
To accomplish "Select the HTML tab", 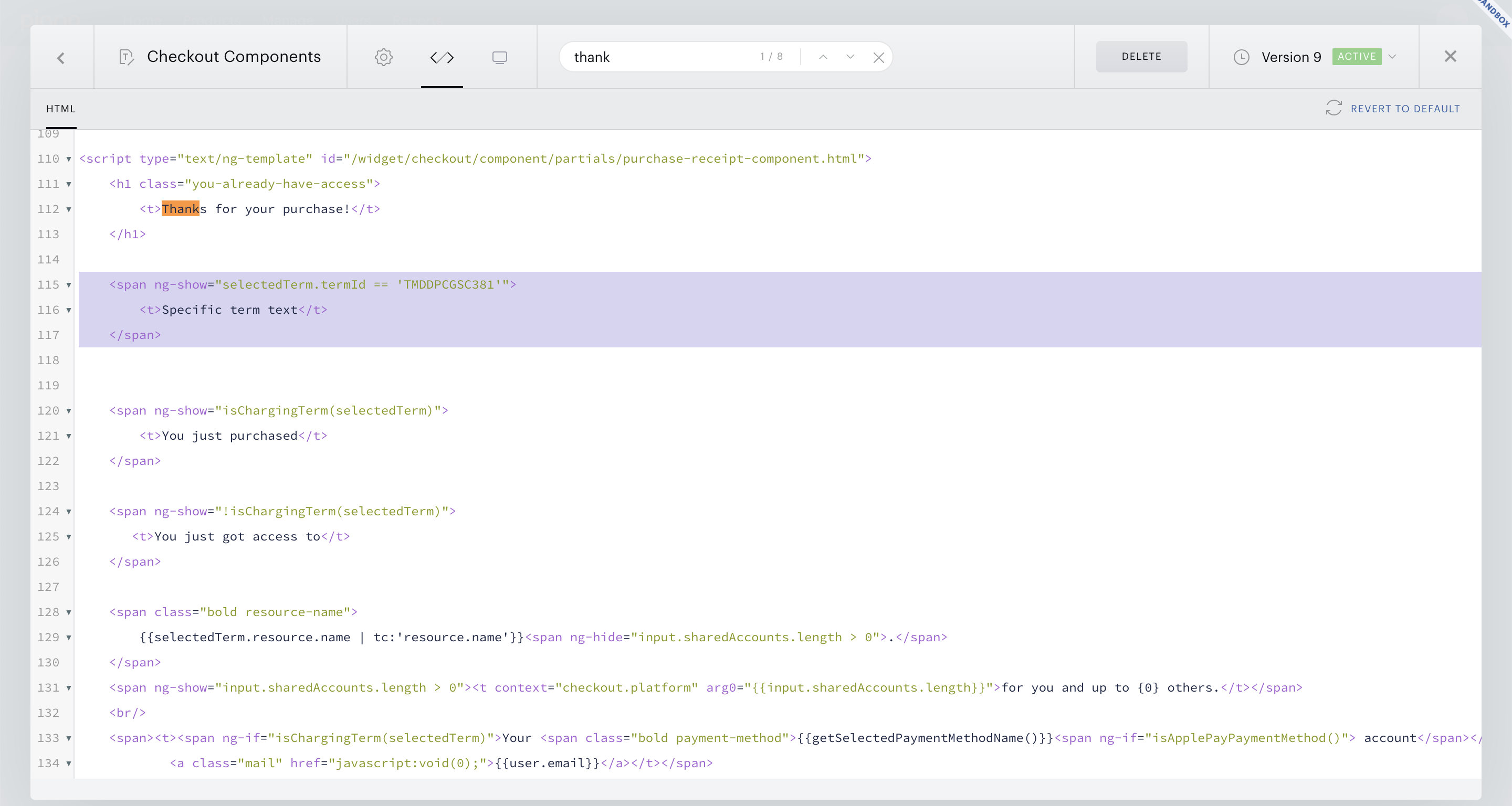I will [61, 109].
